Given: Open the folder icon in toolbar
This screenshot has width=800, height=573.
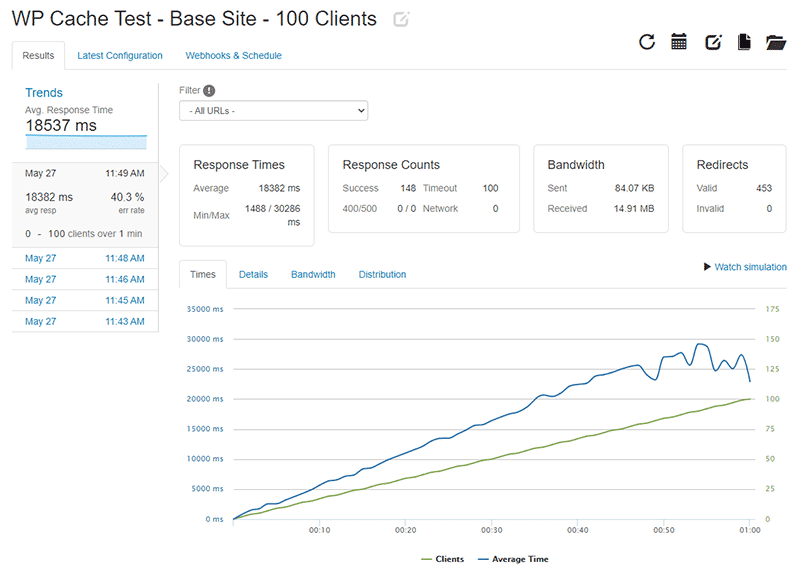Looking at the screenshot, I should [776, 42].
